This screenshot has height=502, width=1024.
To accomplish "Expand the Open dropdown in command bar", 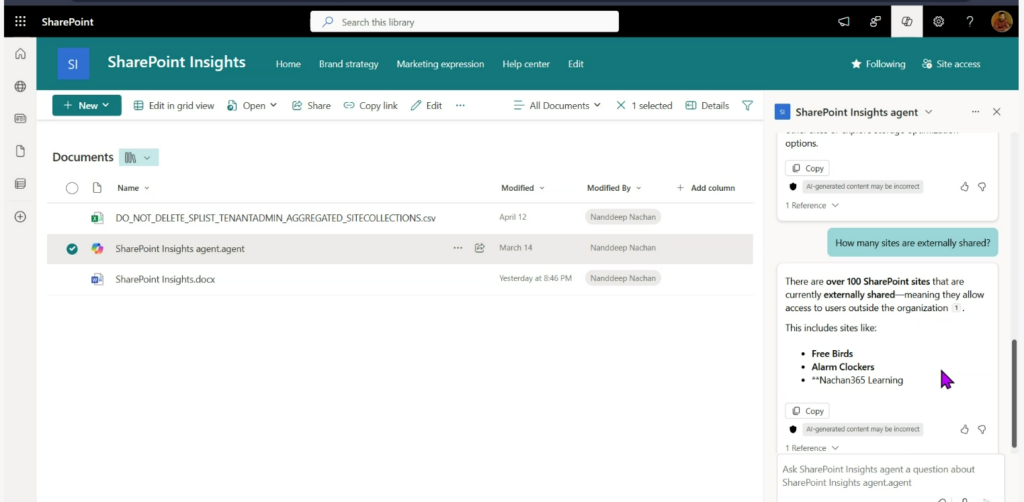I will click(x=273, y=105).
